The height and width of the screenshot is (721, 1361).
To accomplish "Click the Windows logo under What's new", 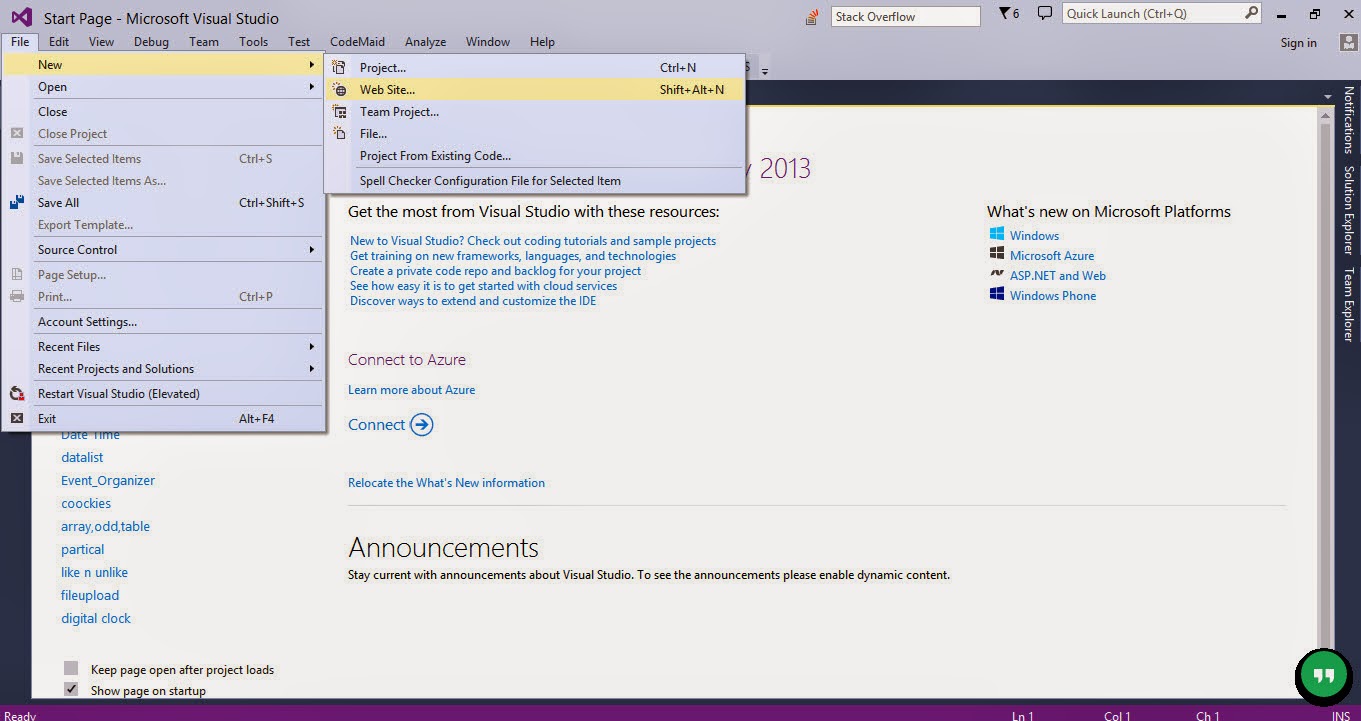I will (x=997, y=235).
